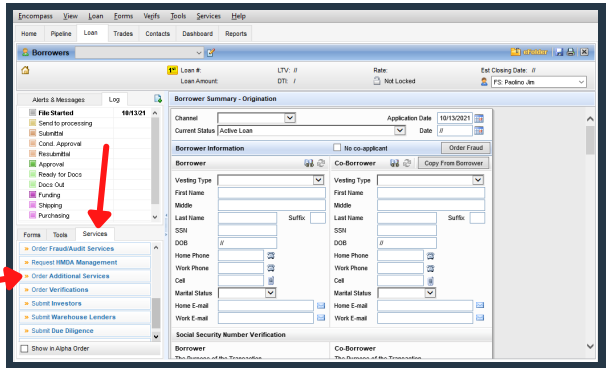
Task: Open Borrower Marital Status dropdown
Action: 270,293
